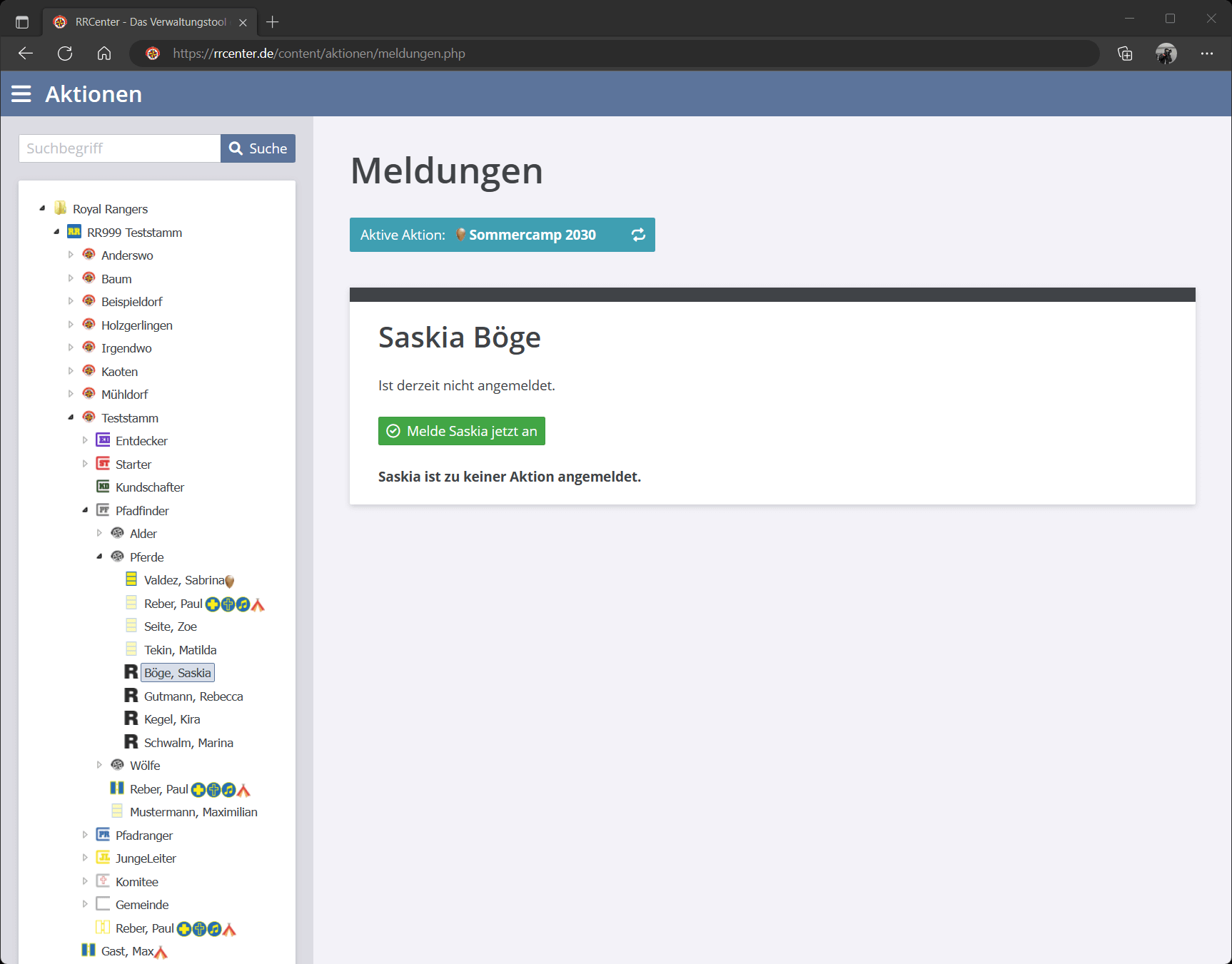Expand the Holzgerlingen tree node
This screenshot has height=964, width=1232.
click(71, 325)
